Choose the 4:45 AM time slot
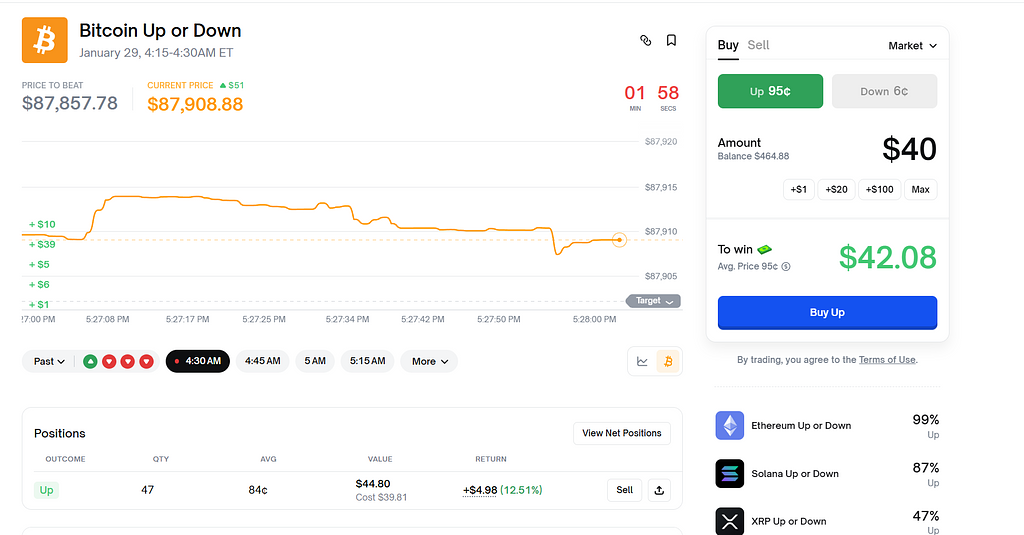Screen dimensions: 1024x535 tap(262, 361)
